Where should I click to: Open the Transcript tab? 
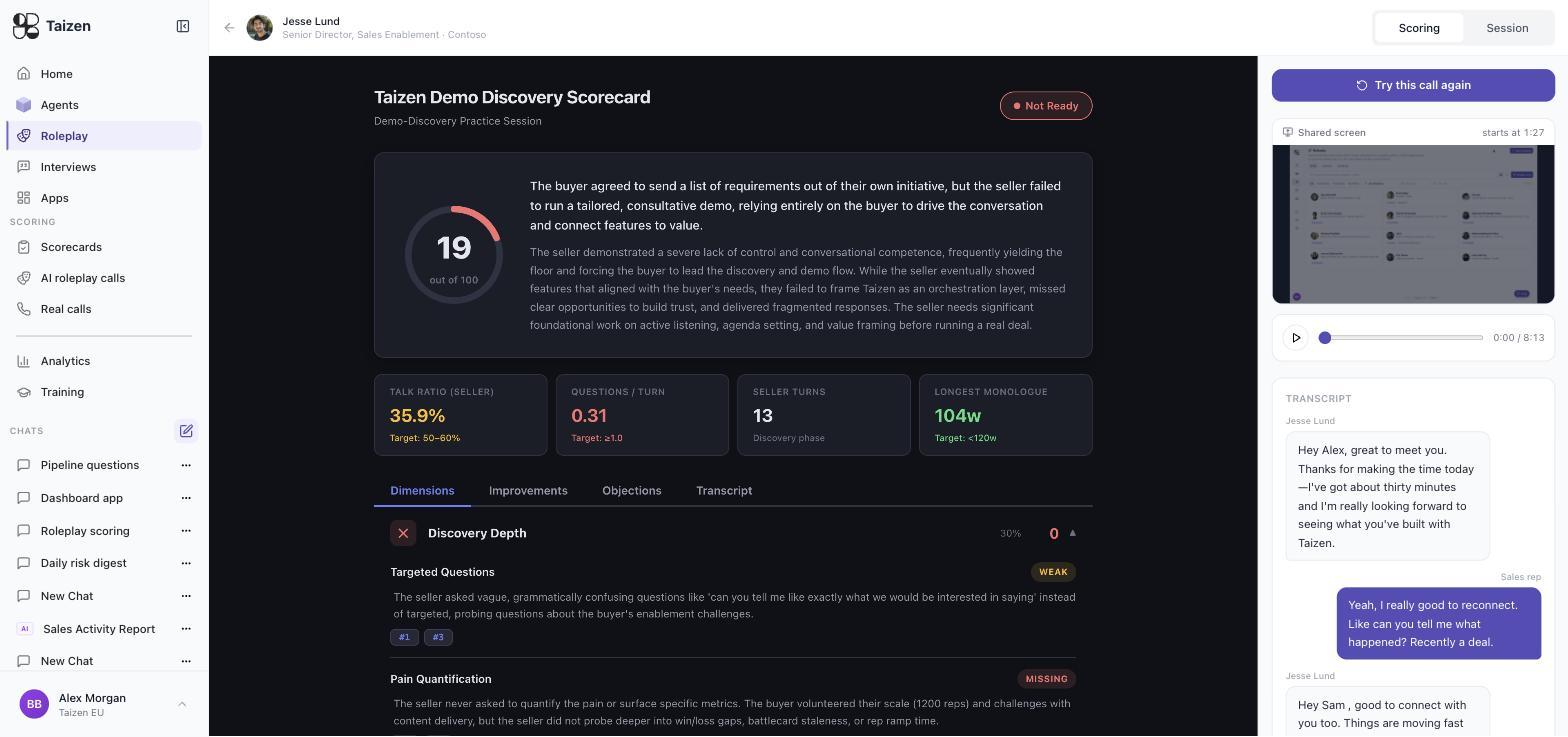(724, 491)
